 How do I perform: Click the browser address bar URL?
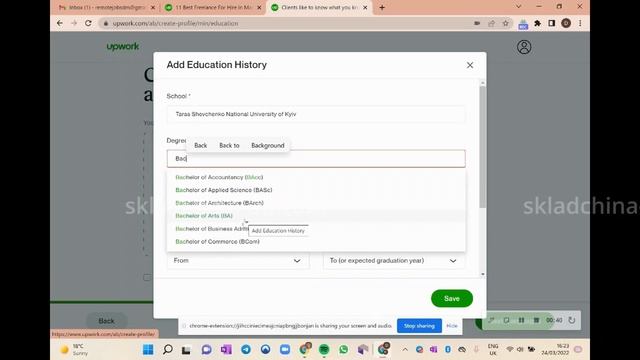tap(176, 23)
